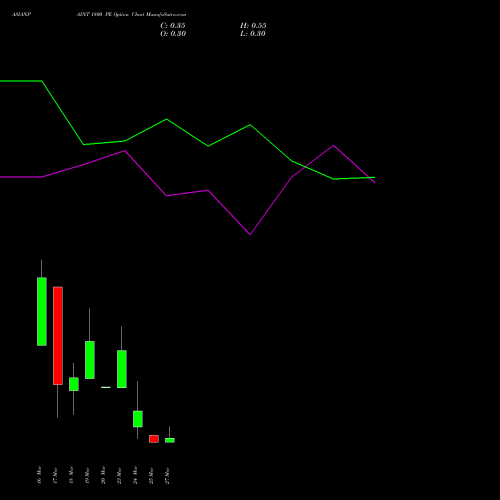Image resolution: width=500 pixels, height=500 pixels.
Task: Click the small red candlestick for 25 Mar
Action: coord(154,439)
